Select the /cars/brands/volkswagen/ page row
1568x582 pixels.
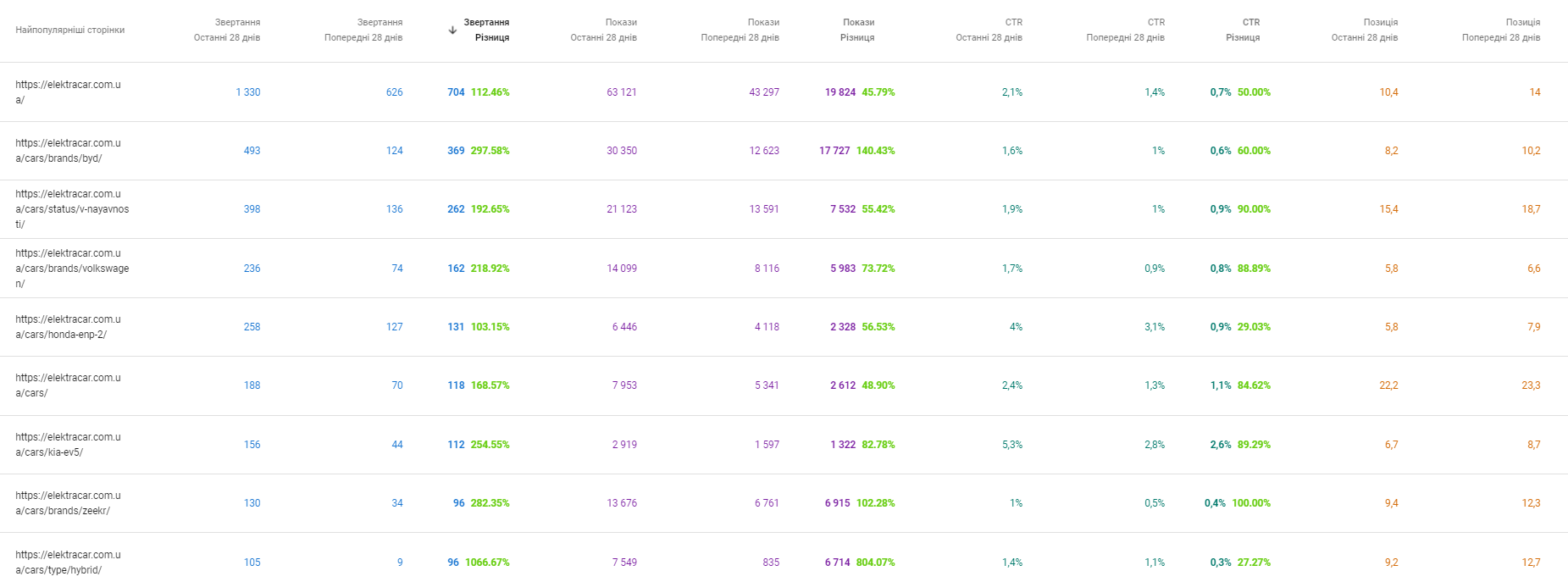click(72, 269)
